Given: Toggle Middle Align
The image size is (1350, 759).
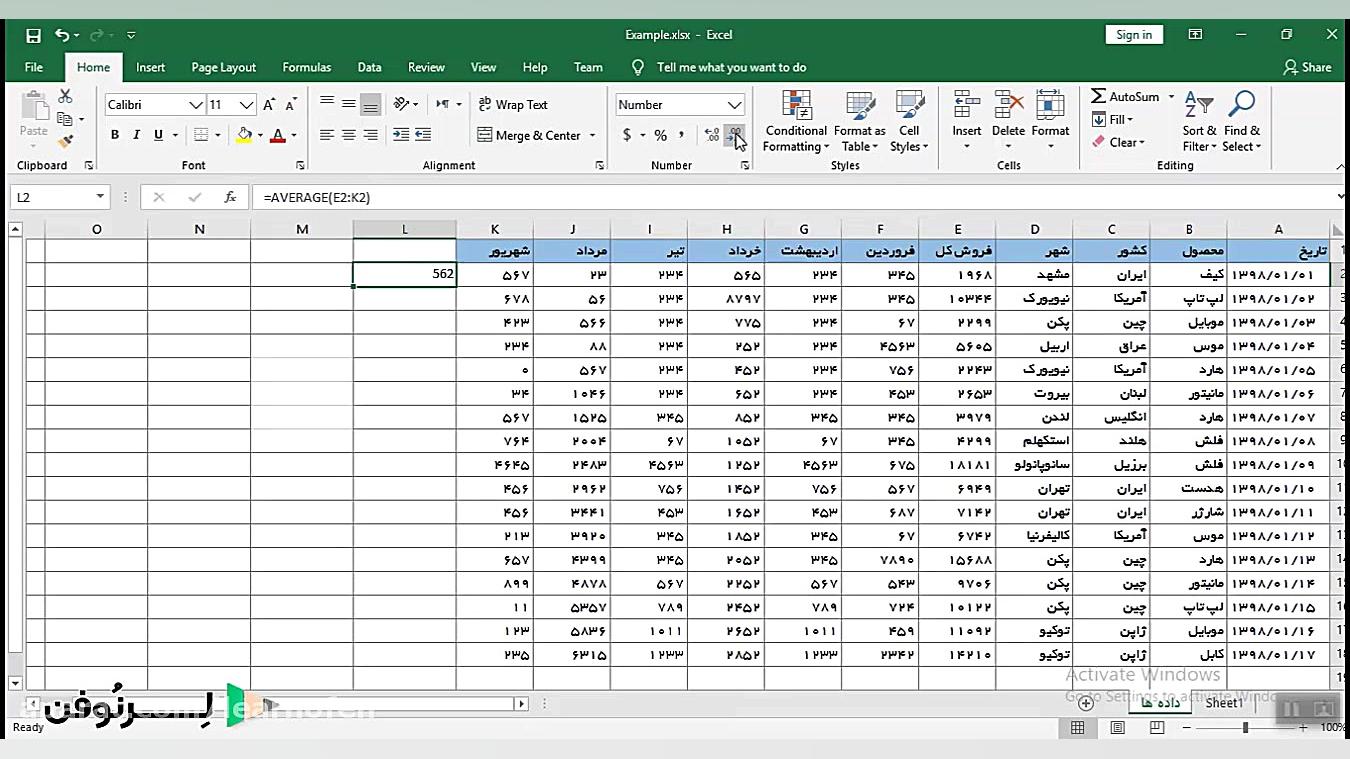Looking at the screenshot, I should coord(349,104).
